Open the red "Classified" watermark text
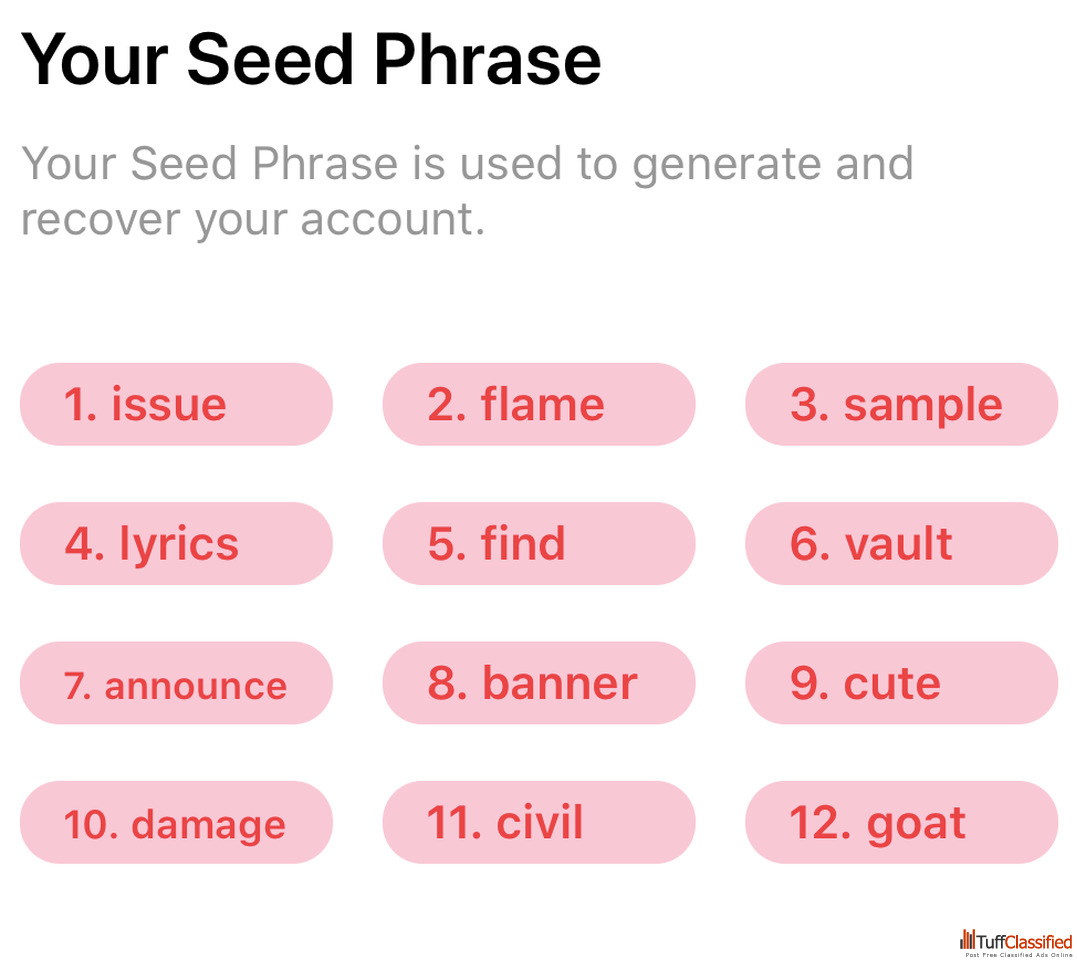1077x960 pixels. pos(1038,941)
